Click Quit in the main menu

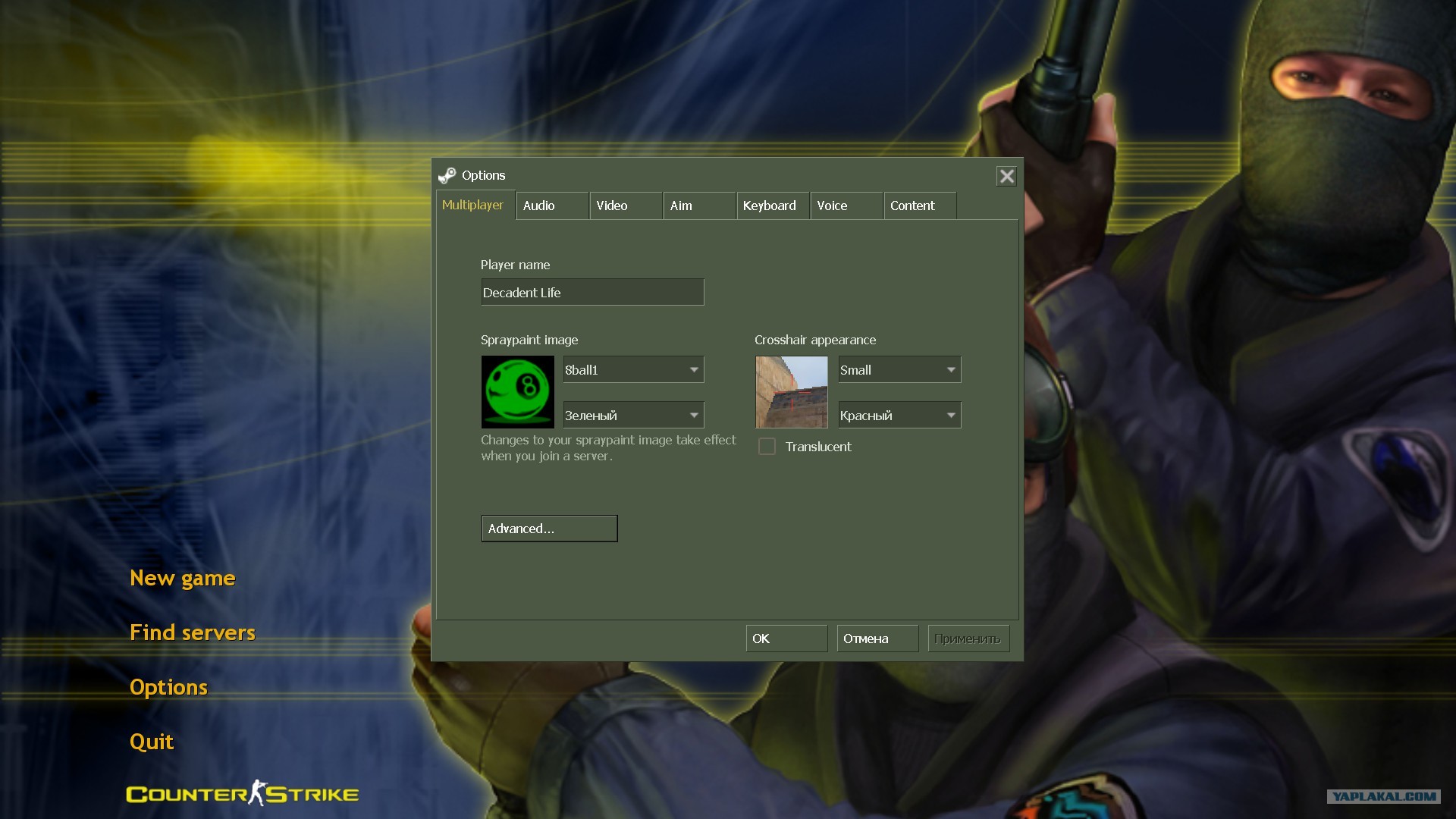[x=152, y=742]
